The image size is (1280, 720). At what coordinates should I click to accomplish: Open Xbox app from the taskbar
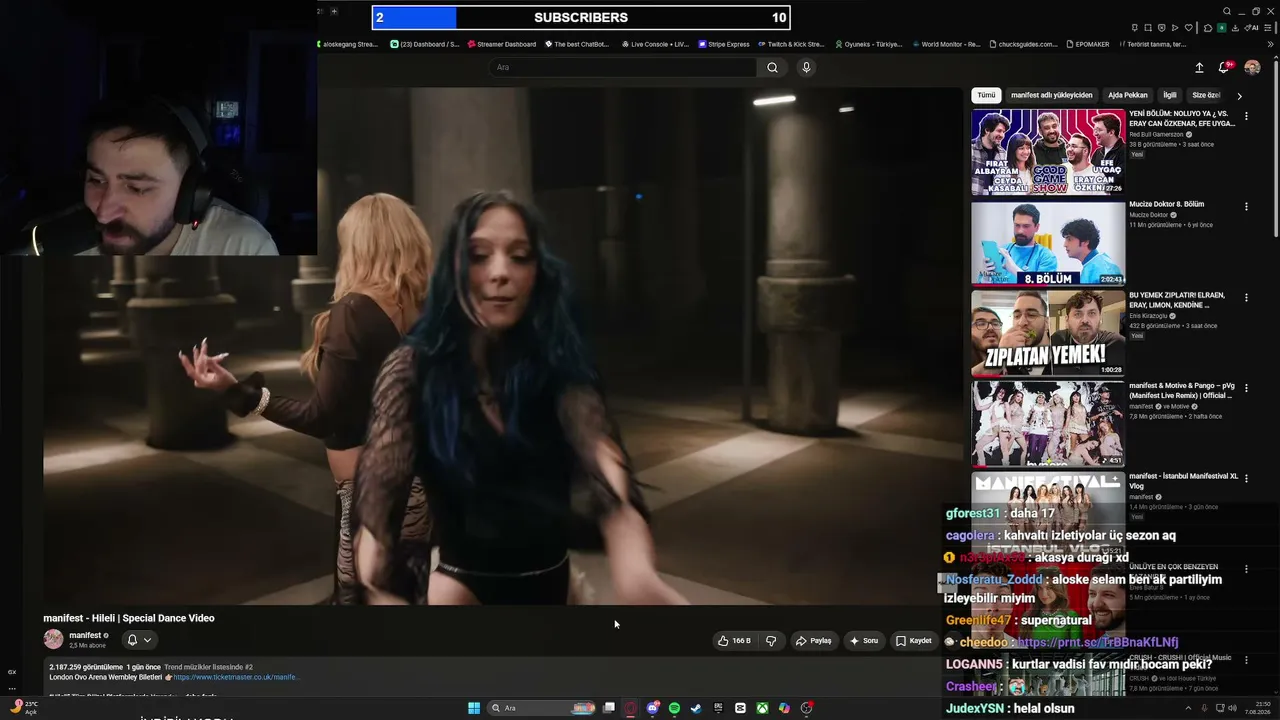[762, 708]
